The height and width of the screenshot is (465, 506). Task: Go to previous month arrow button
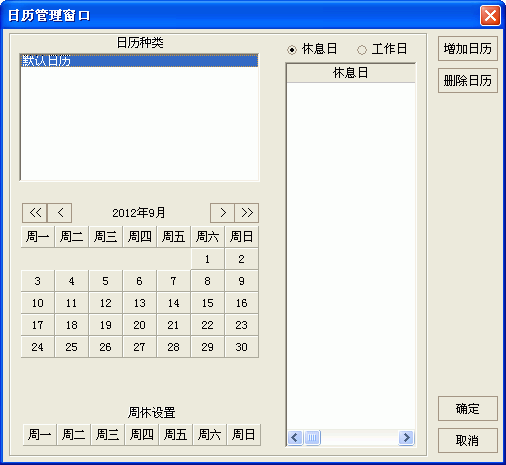(60, 213)
